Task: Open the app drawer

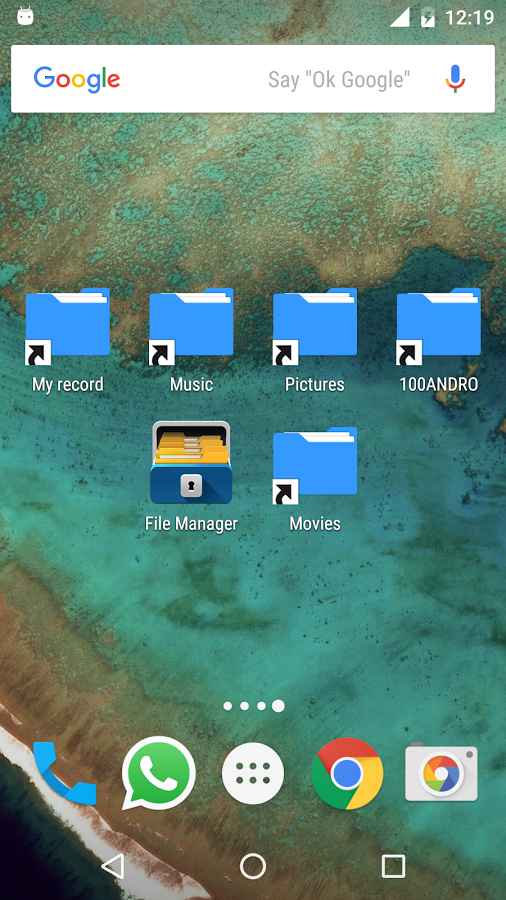Action: coord(253,773)
